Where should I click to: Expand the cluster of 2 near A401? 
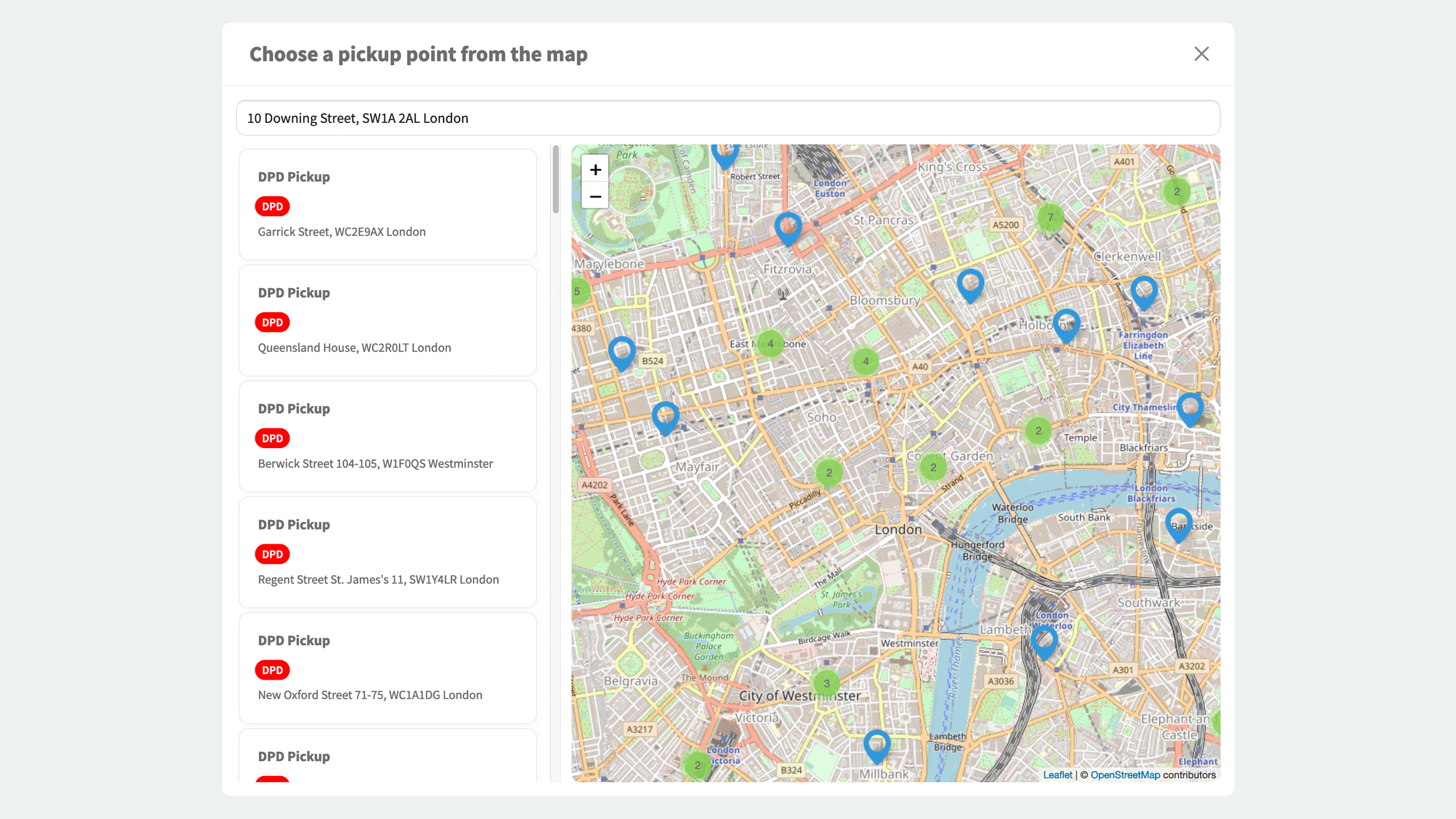1177,192
